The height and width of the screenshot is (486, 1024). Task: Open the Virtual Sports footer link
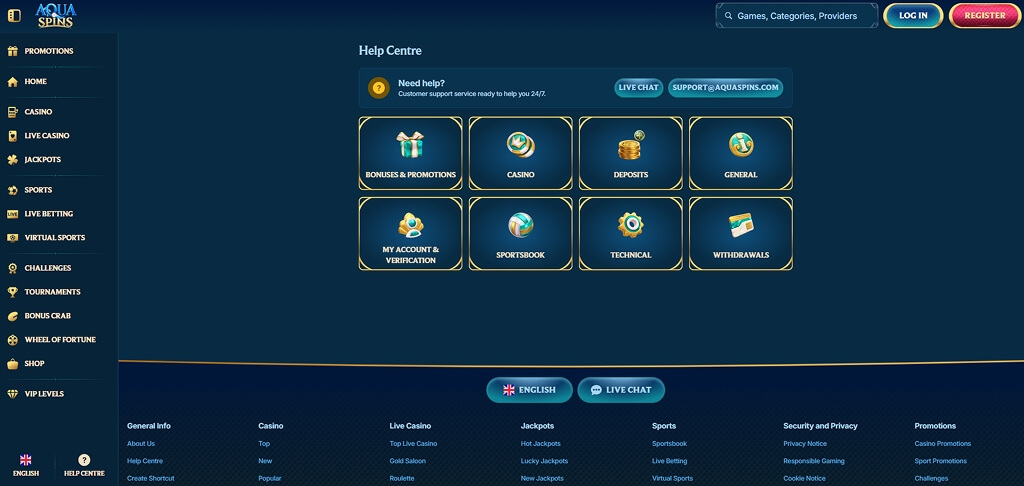click(673, 478)
